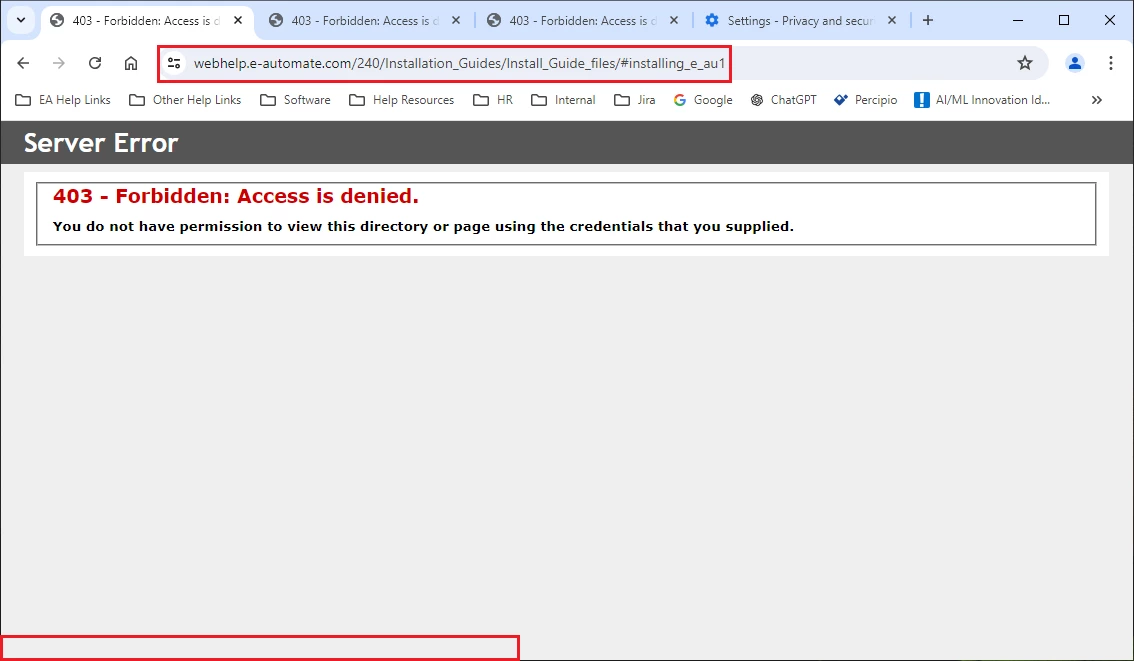Open the ChatGPT bookmark
Viewport: 1134px width, 661px height.
tap(783, 100)
